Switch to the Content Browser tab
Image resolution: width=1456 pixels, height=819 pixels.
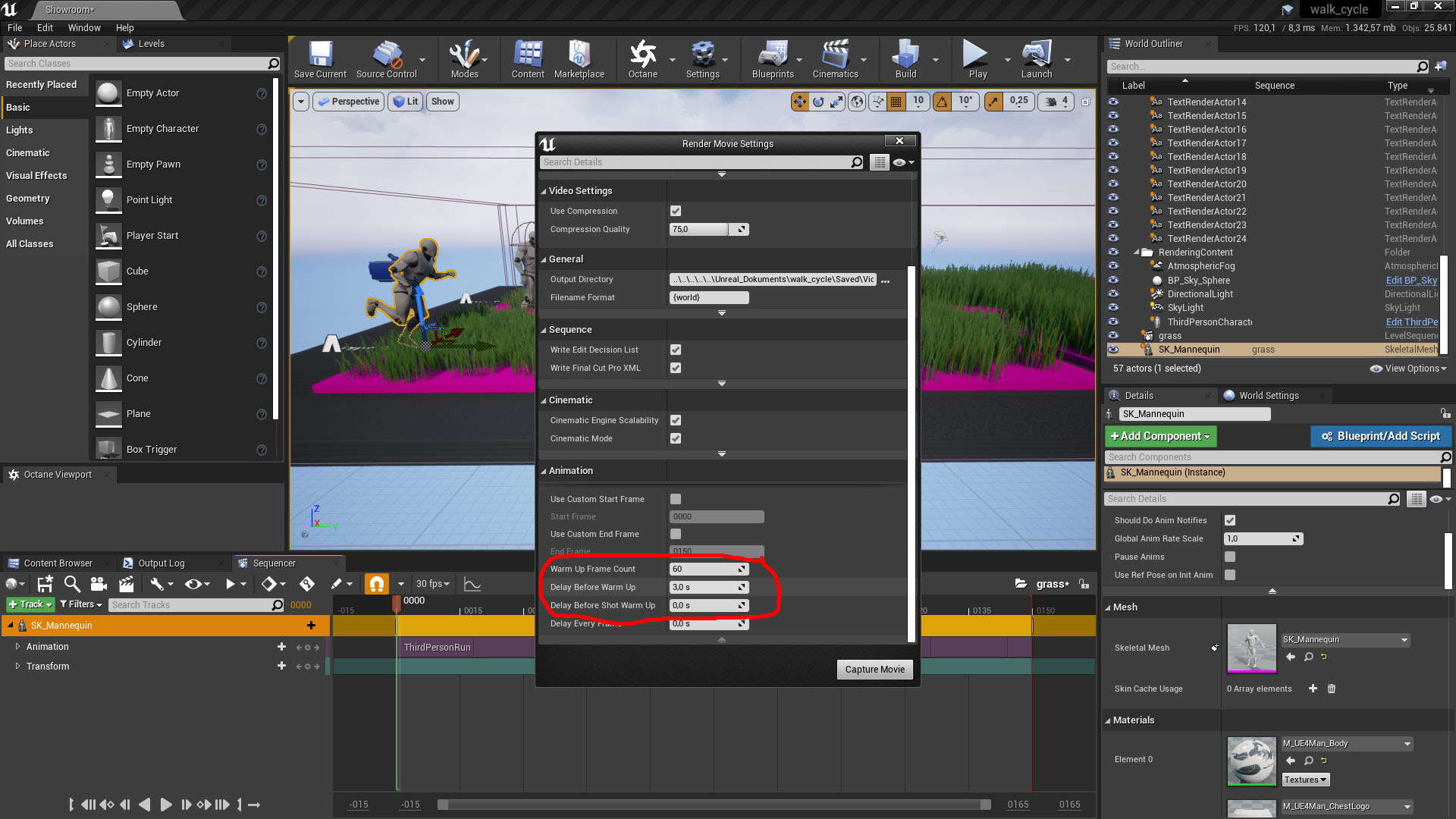[x=58, y=563]
